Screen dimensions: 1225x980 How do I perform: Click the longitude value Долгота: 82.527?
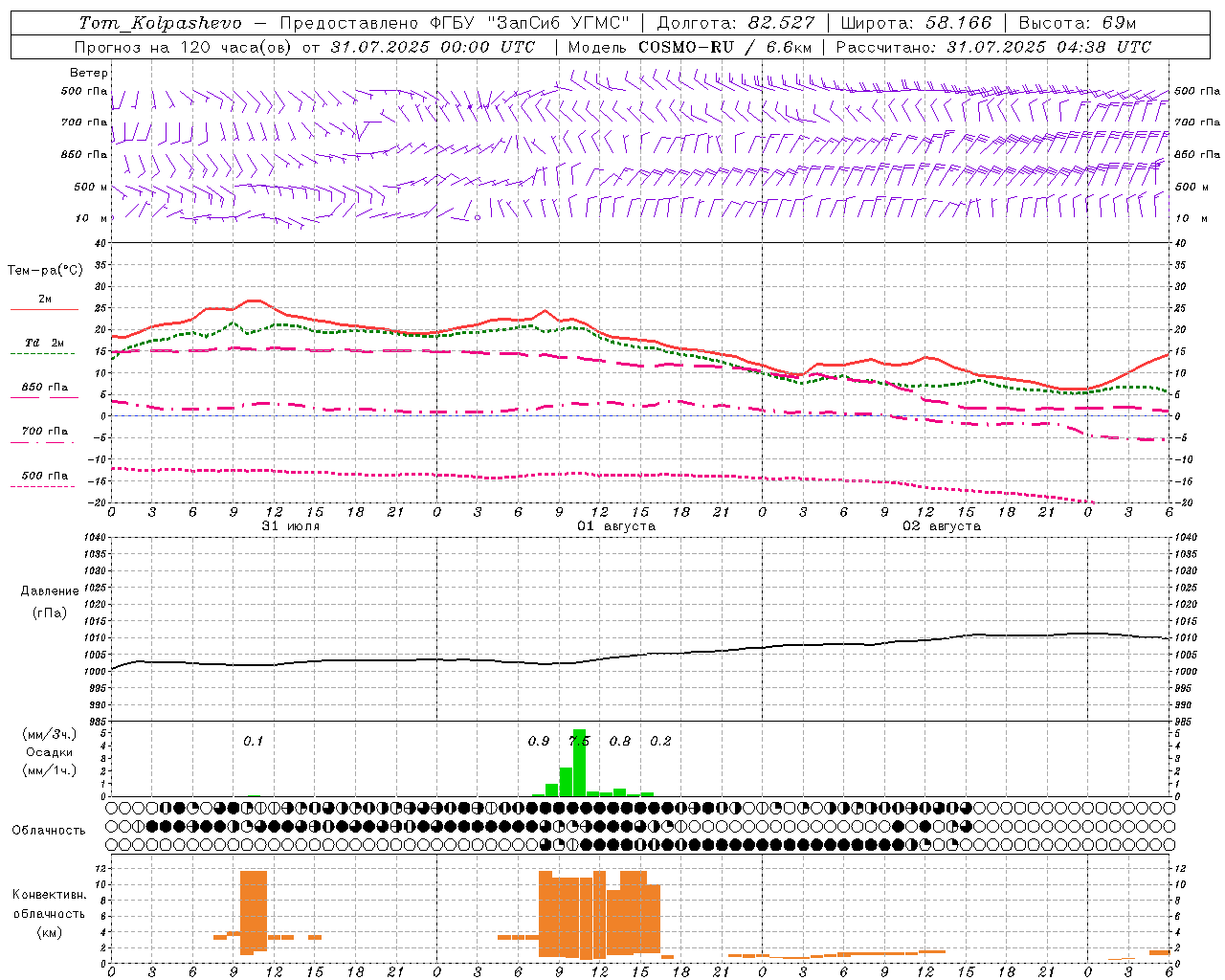[x=736, y=23]
